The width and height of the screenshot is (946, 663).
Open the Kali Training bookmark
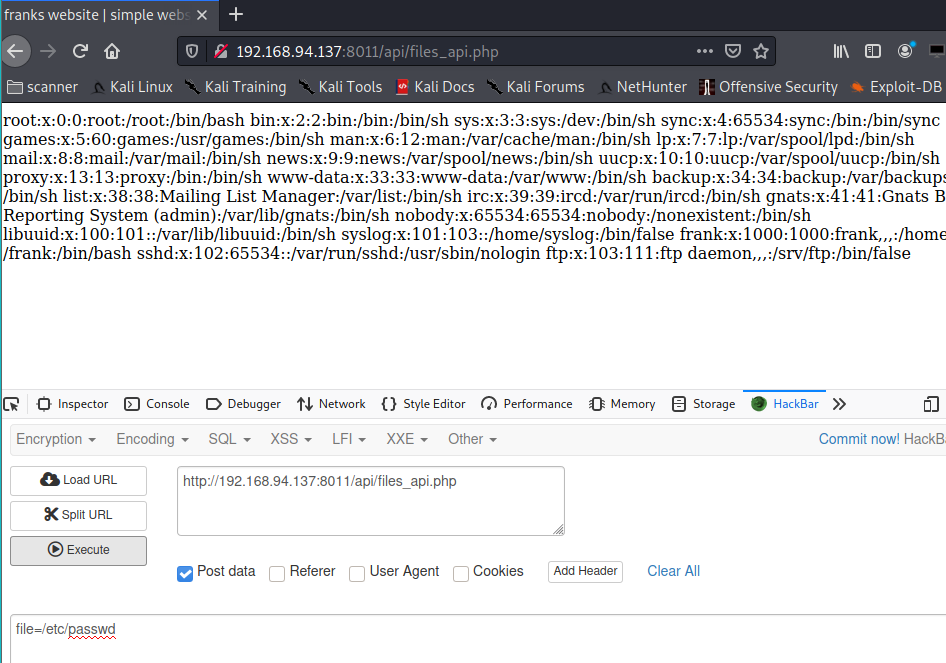point(235,87)
